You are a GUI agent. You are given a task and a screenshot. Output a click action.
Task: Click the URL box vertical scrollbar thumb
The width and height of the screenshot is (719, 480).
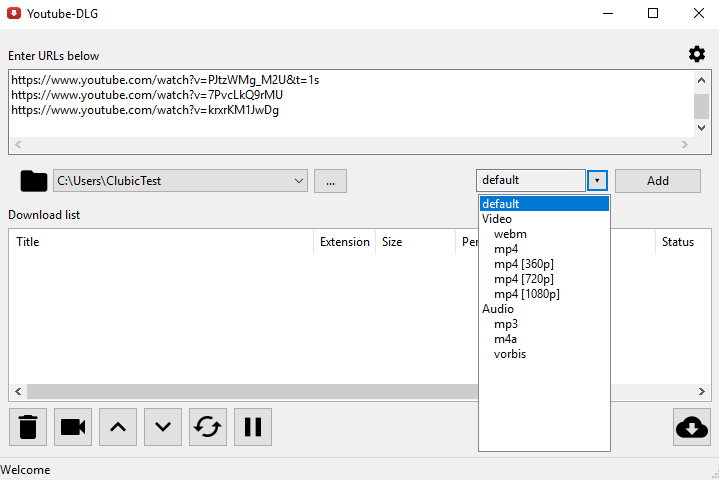click(x=701, y=106)
